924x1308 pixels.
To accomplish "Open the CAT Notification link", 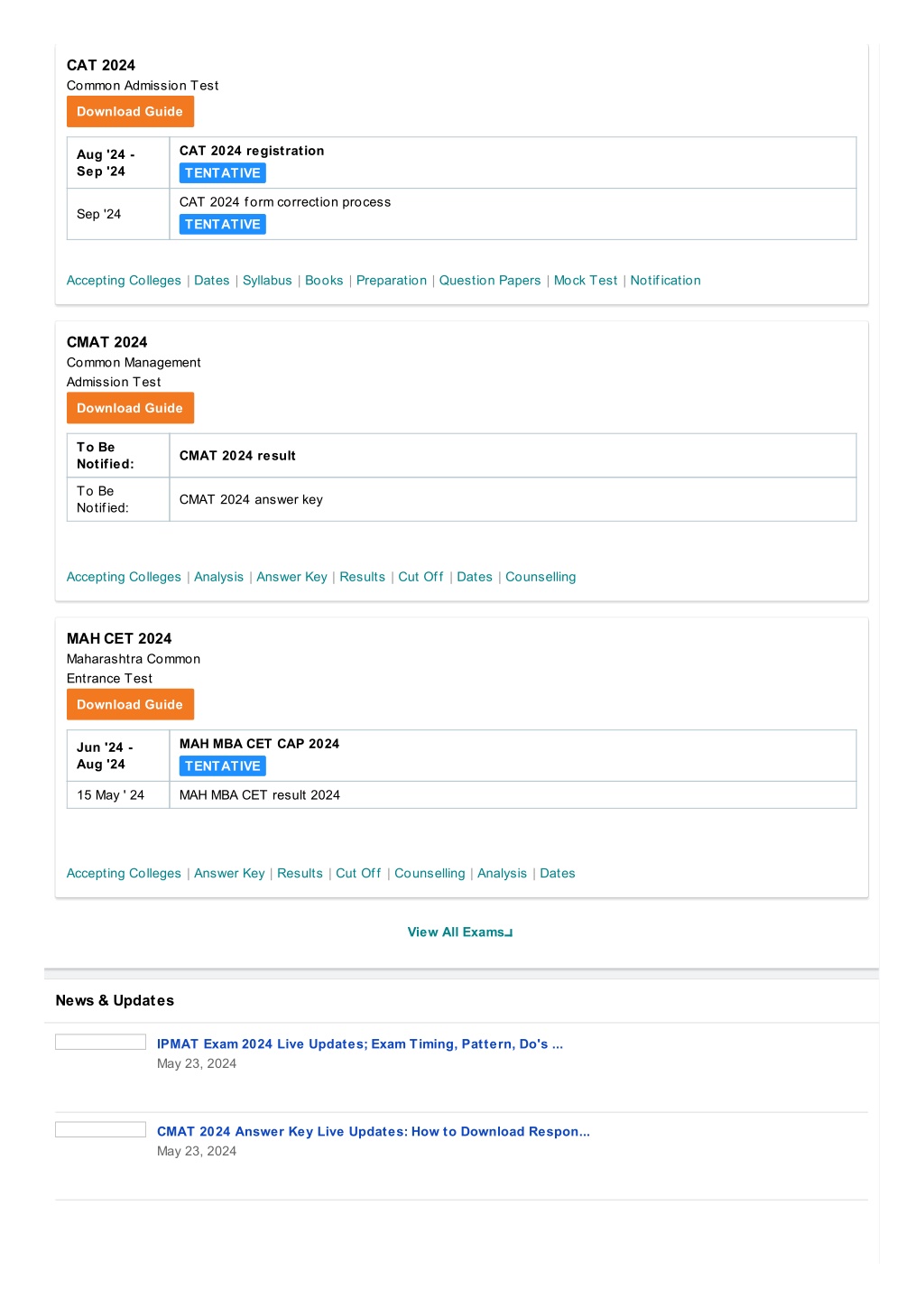I will click(x=665, y=281).
